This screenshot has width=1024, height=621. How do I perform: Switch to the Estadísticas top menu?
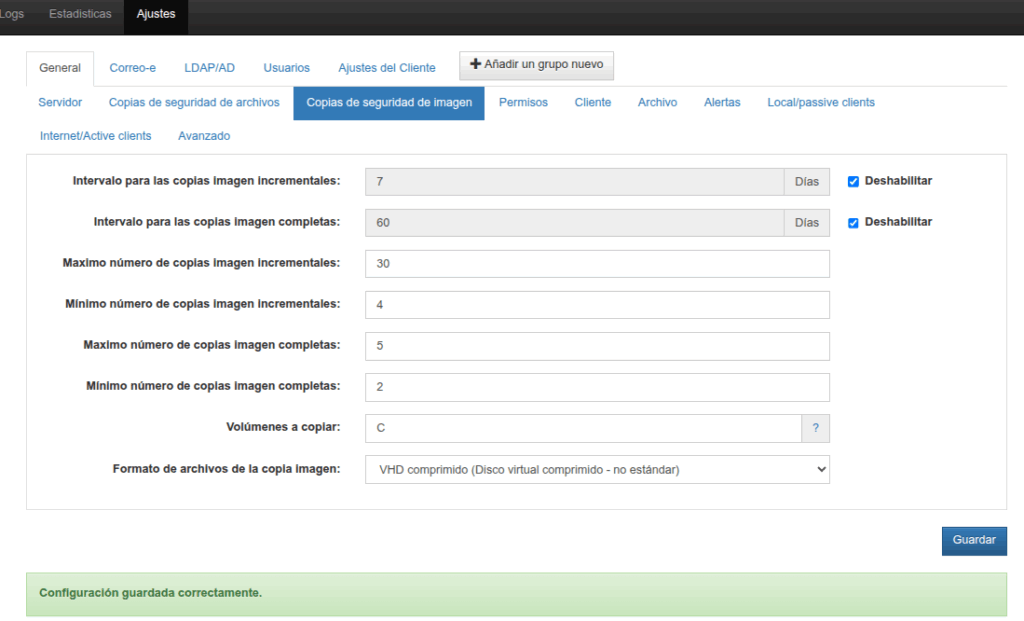(80, 14)
